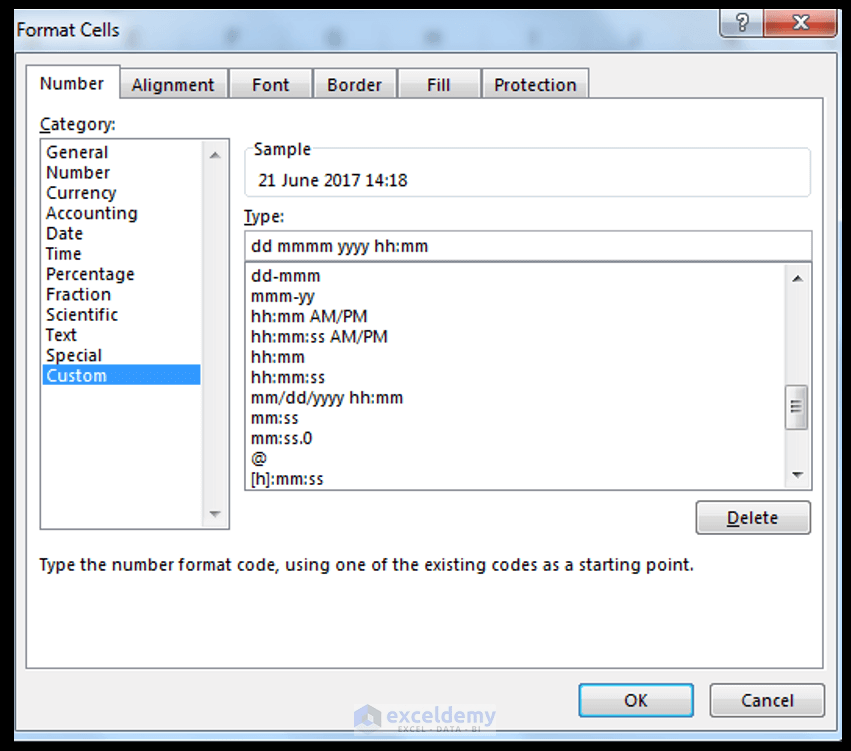Select the Border tab

point(355,84)
